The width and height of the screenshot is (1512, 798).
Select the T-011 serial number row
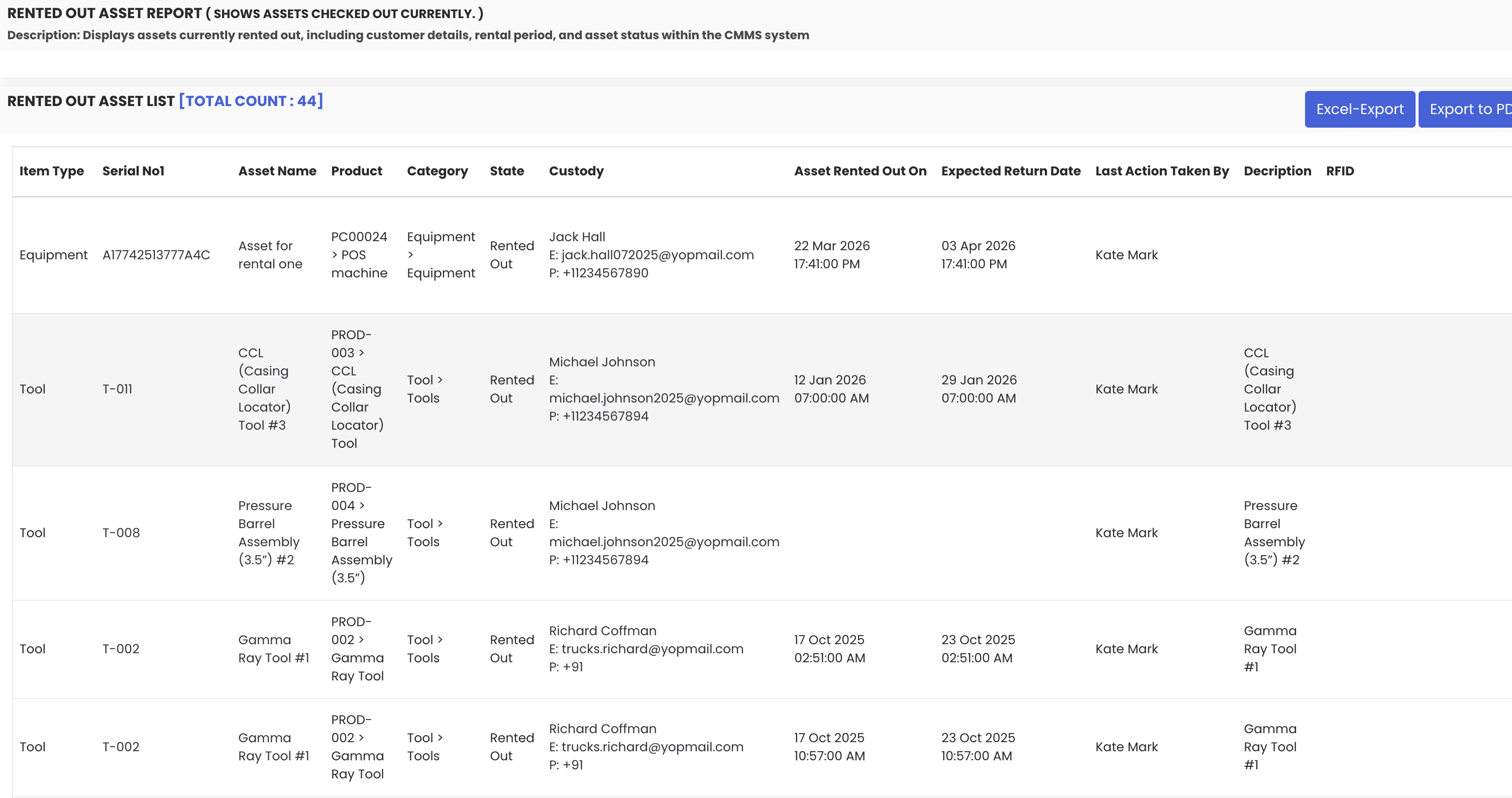tap(118, 389)
